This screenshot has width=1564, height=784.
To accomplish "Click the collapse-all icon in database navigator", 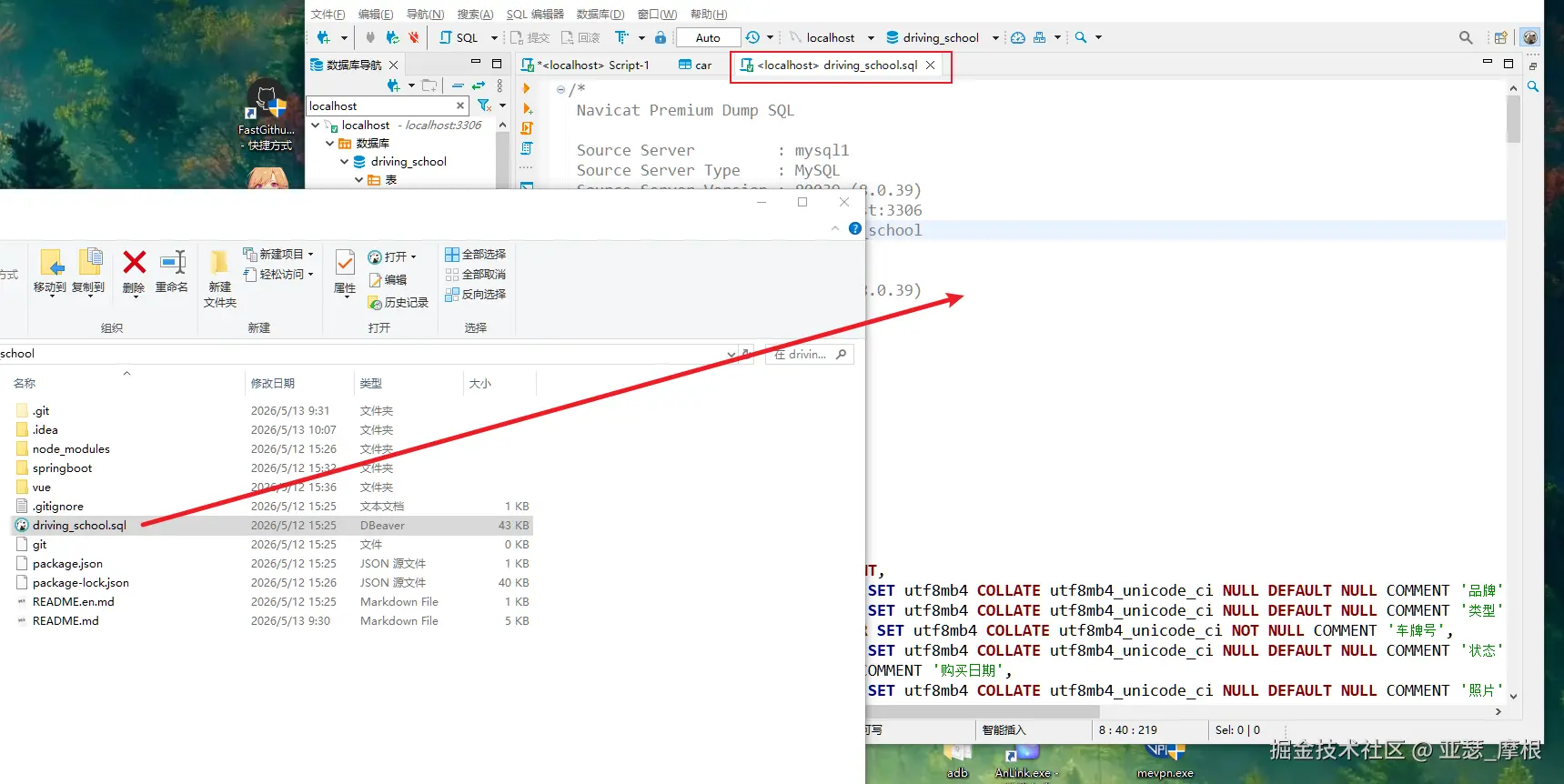I will pos(458,85).
